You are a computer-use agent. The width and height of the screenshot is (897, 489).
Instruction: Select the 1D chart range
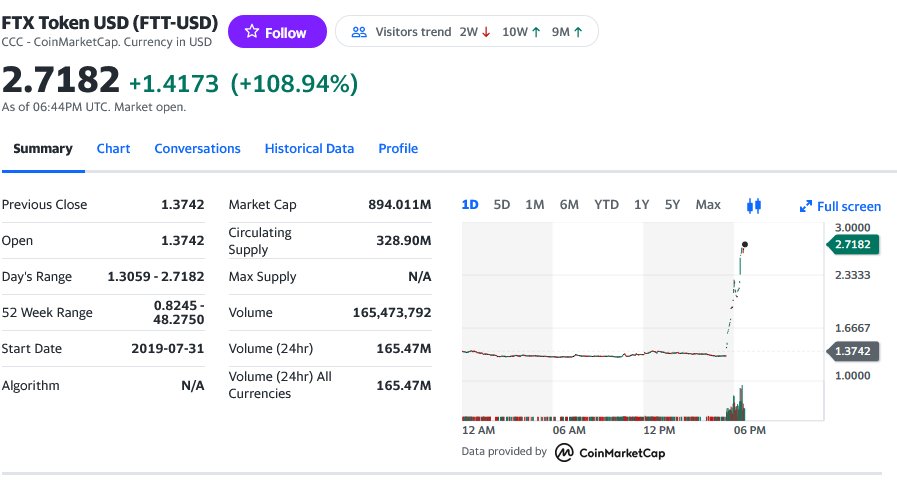tap(470, 205)
